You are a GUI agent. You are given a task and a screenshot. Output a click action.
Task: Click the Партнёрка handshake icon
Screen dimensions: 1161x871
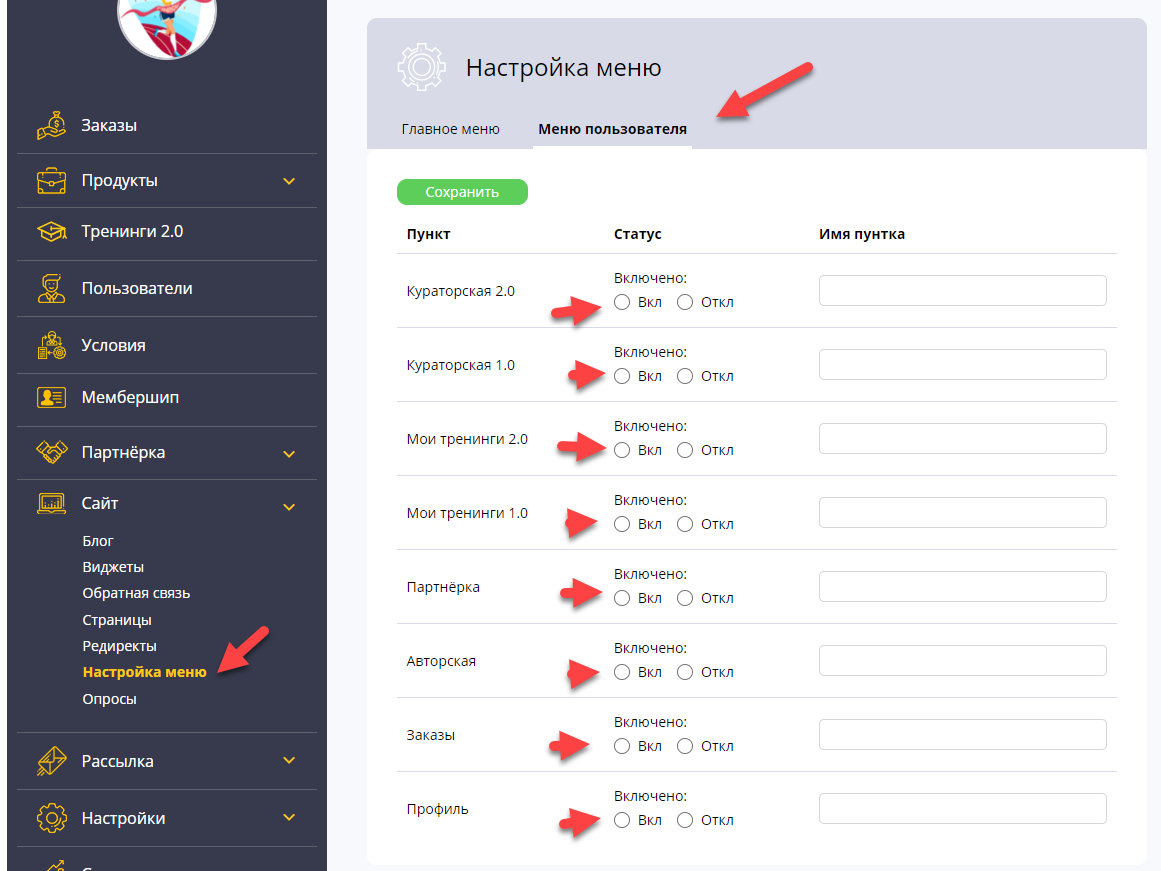click(x=51, y=453)
